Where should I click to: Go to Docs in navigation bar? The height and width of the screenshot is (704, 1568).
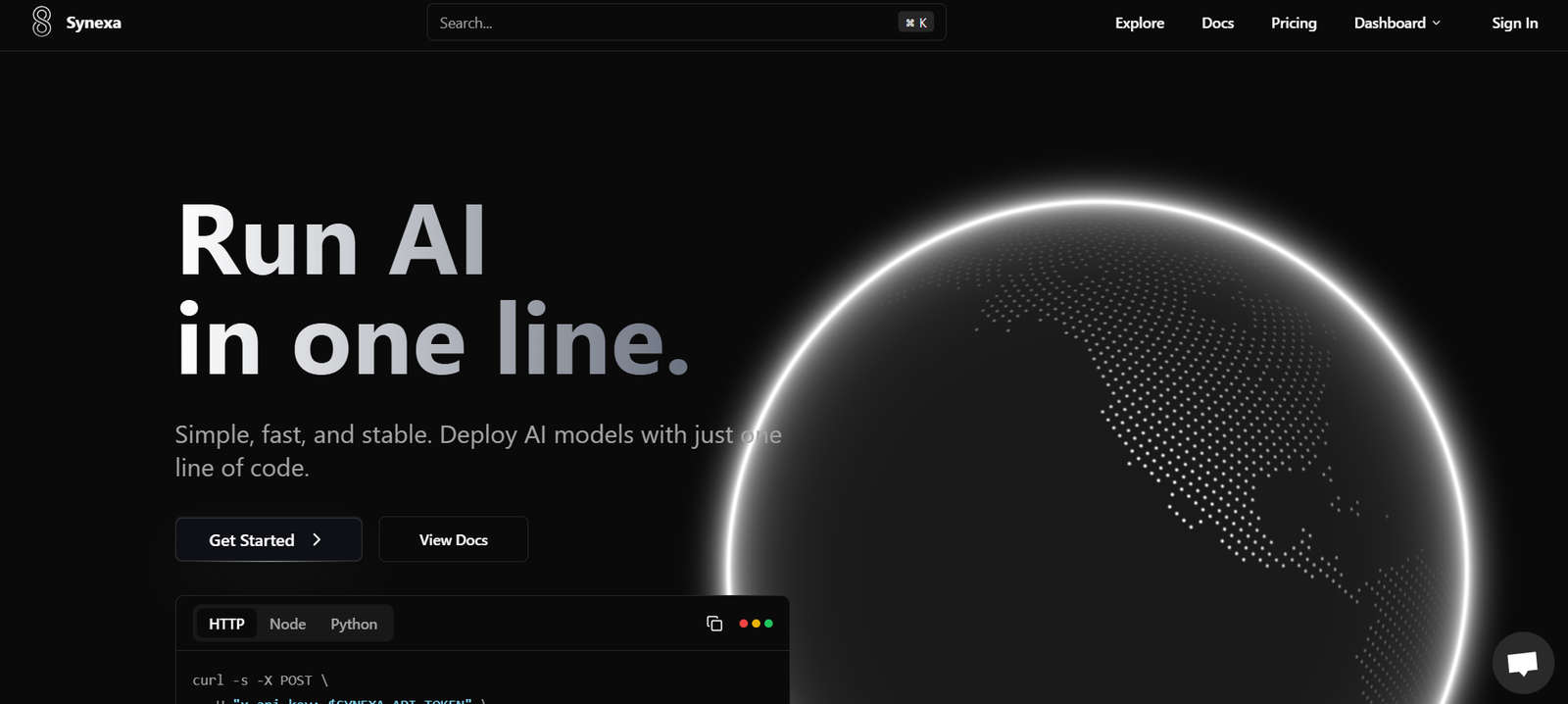point(1217,23)
